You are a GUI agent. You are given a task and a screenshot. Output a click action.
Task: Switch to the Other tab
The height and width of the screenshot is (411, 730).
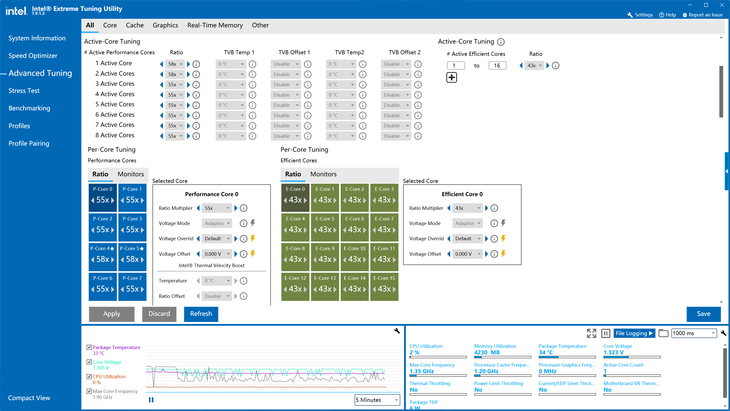tap(260, 26)
